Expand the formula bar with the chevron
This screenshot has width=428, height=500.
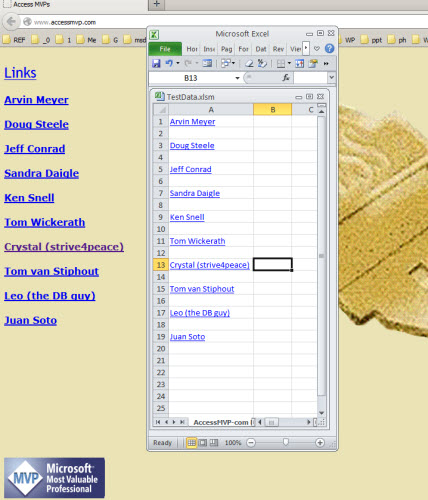(x=331, y=77)
